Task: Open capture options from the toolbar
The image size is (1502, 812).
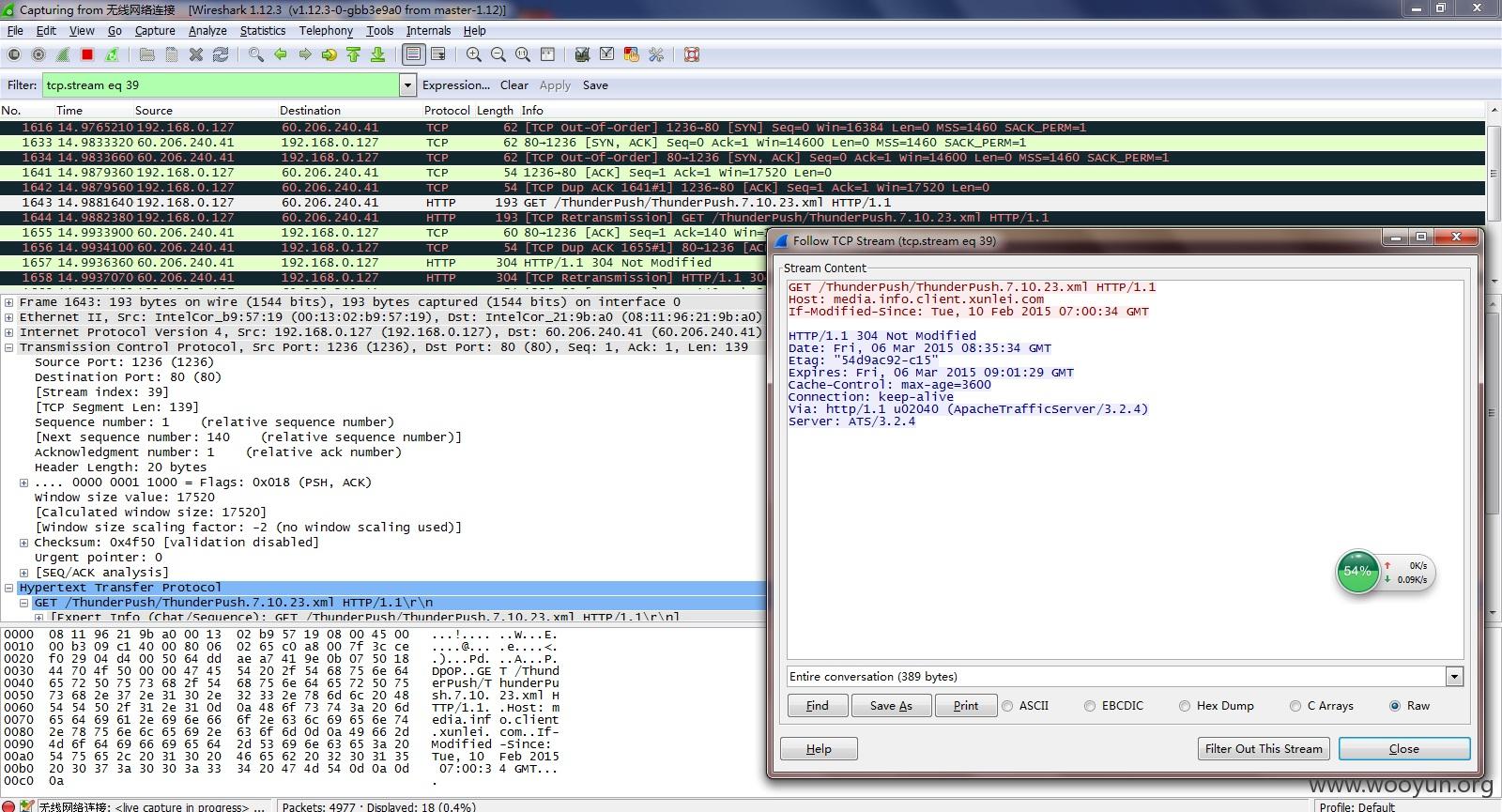Action: [x=38, y=54]
